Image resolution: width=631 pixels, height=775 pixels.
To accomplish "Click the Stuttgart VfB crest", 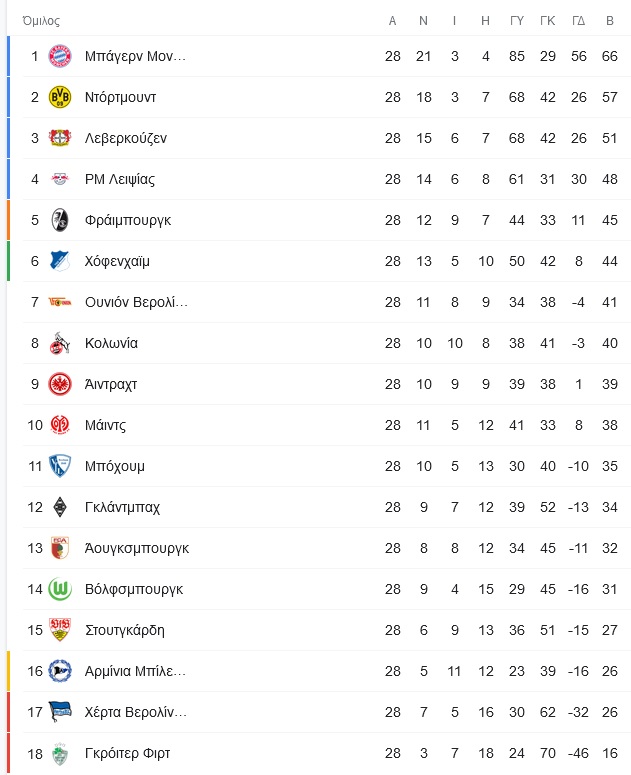I will (x=60, y=630).
